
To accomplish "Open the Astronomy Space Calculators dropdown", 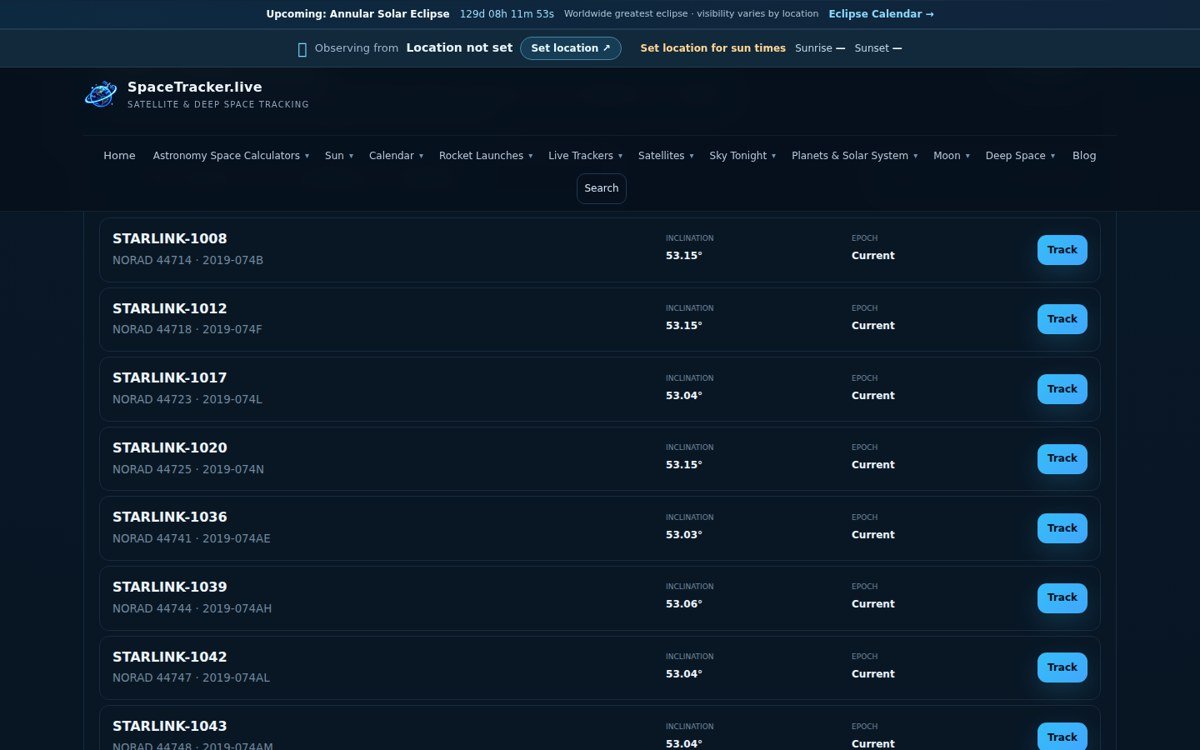I will click(231, 156).
